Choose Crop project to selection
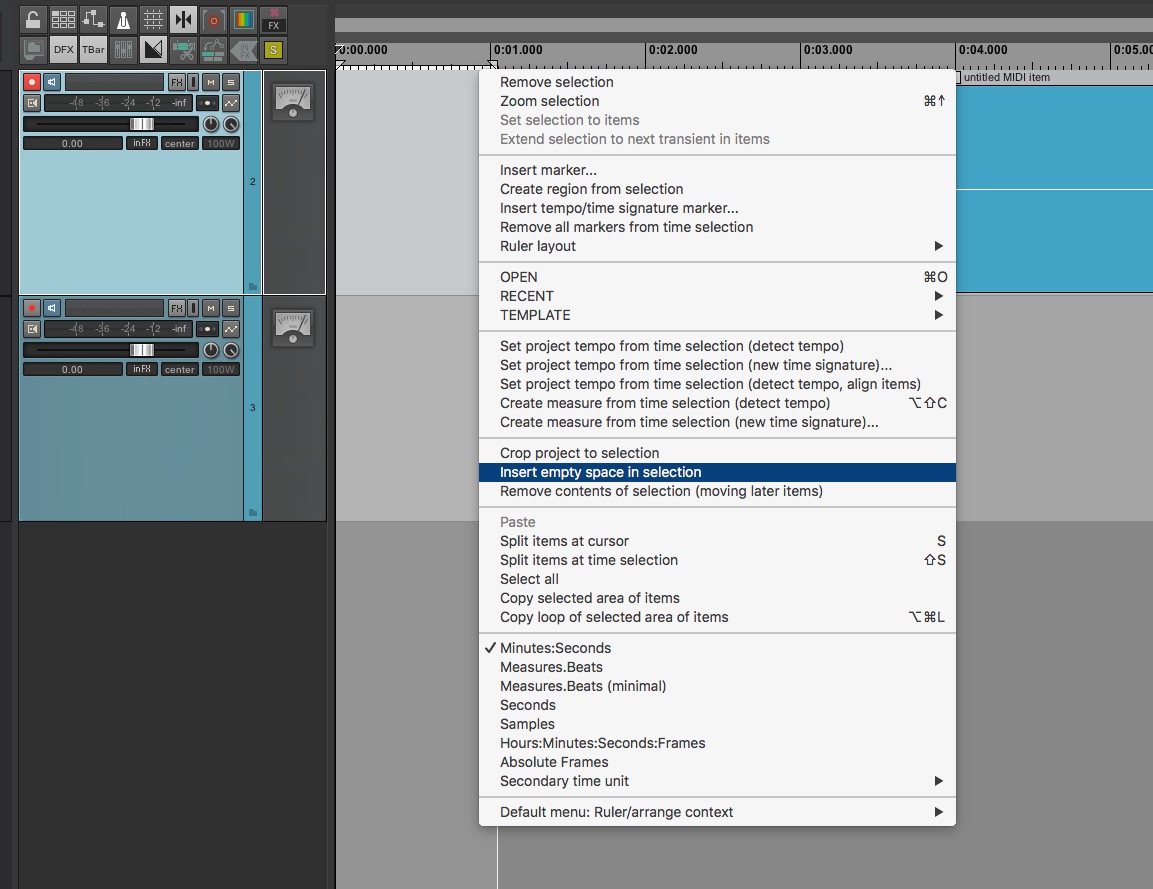The width and height of the screenshot is (1153, 889). 717,453
